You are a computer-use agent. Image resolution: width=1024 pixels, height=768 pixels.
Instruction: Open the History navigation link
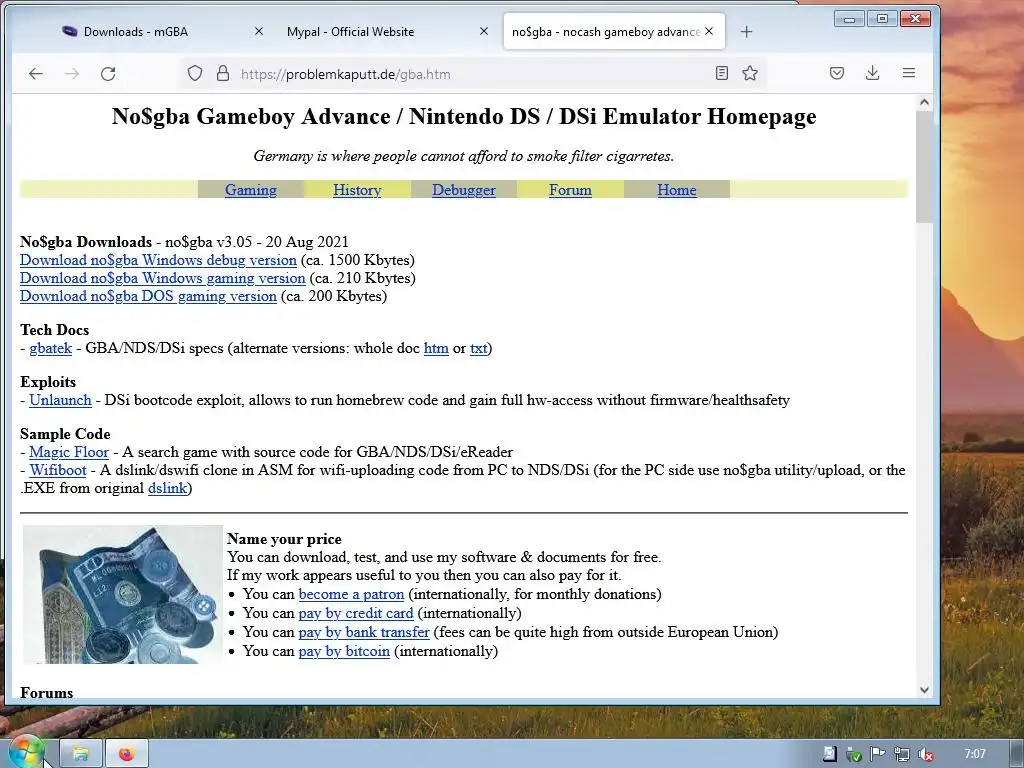click(357, 189)
